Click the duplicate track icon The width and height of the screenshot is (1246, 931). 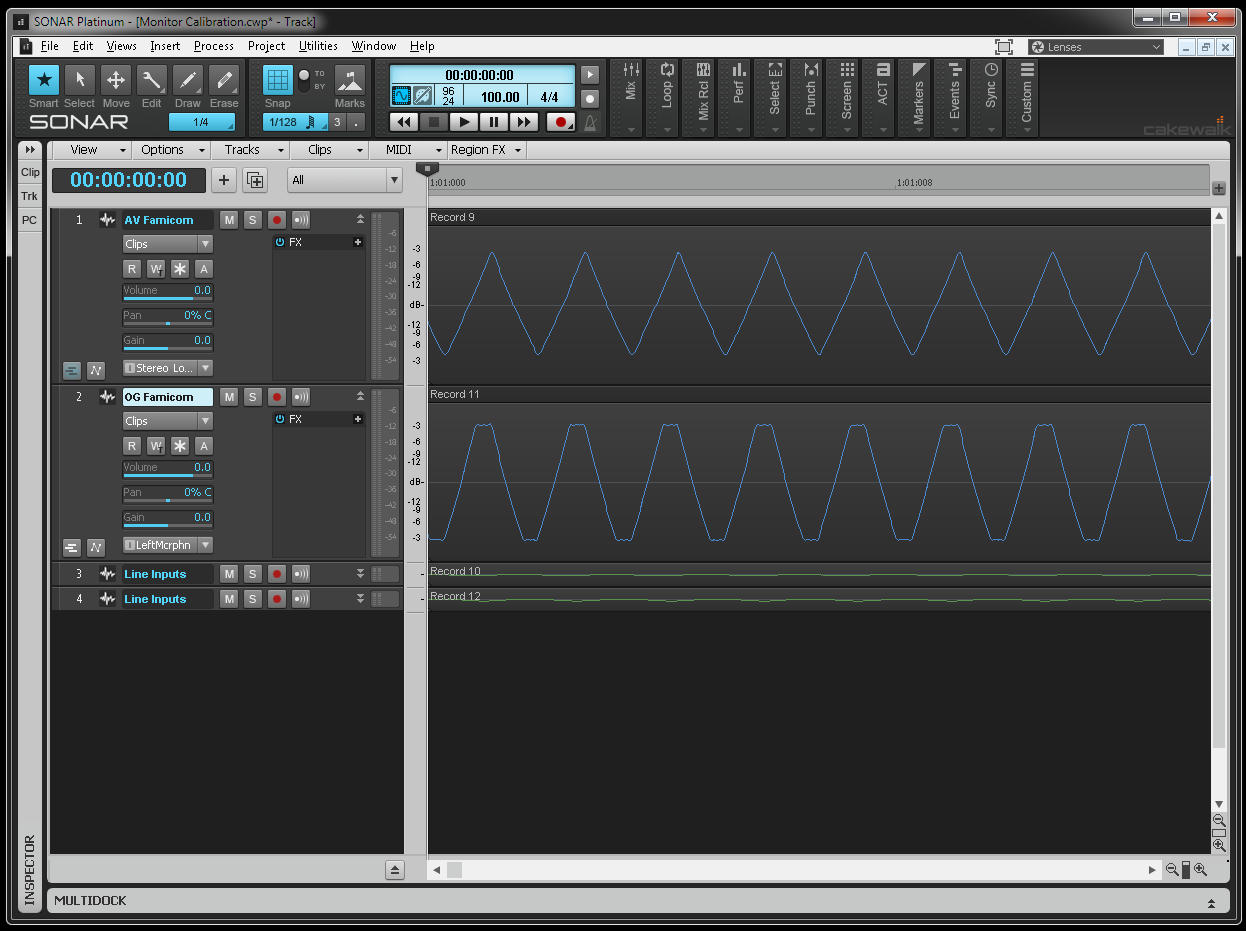(x=255, y=180)
